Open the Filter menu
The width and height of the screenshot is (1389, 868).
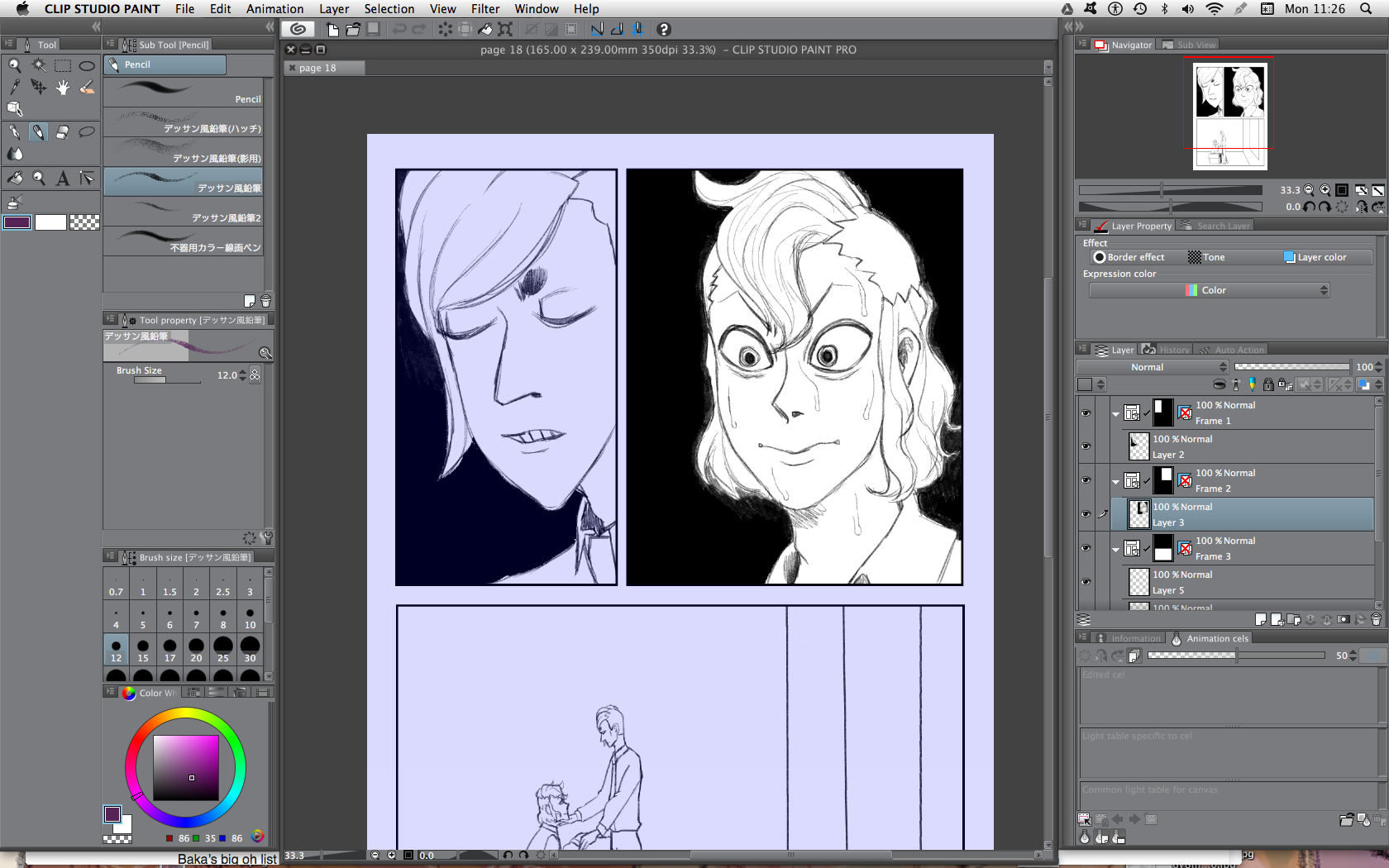pyautogui.click(x=484, y=9)
